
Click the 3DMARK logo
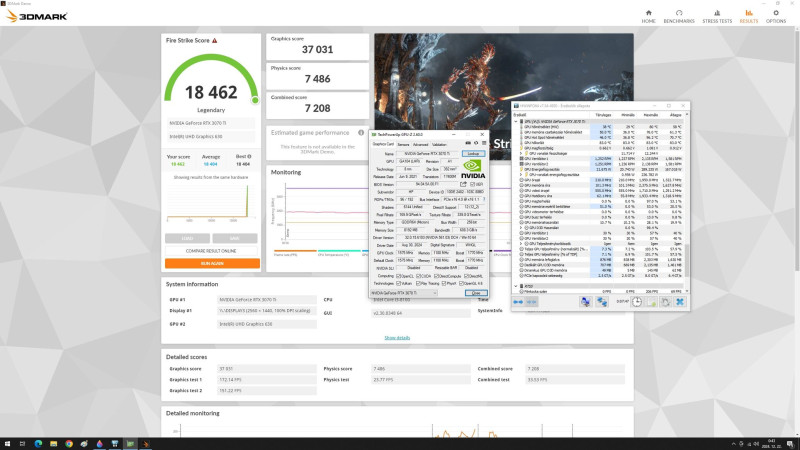pyautogui.click(x=37, y=16)
